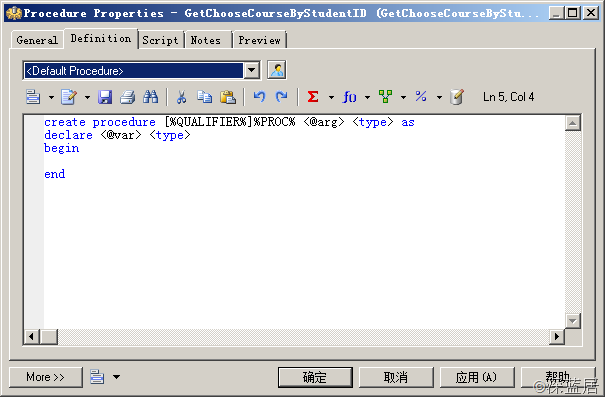This screenshot has height=397, width=605.
Task: Click the <@var> placeholder in code
Action: [121, 135]
